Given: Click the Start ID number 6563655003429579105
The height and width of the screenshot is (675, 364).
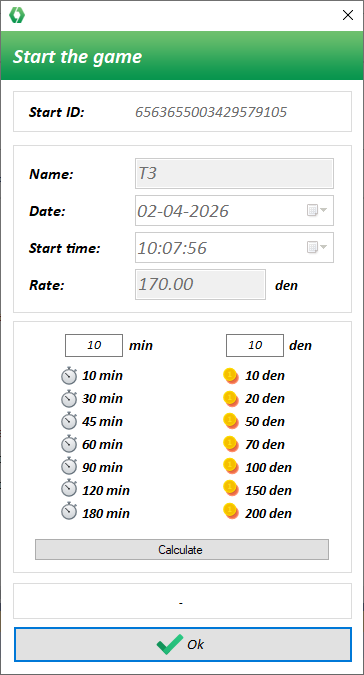Looking at the screenshot, I should 211,112.
